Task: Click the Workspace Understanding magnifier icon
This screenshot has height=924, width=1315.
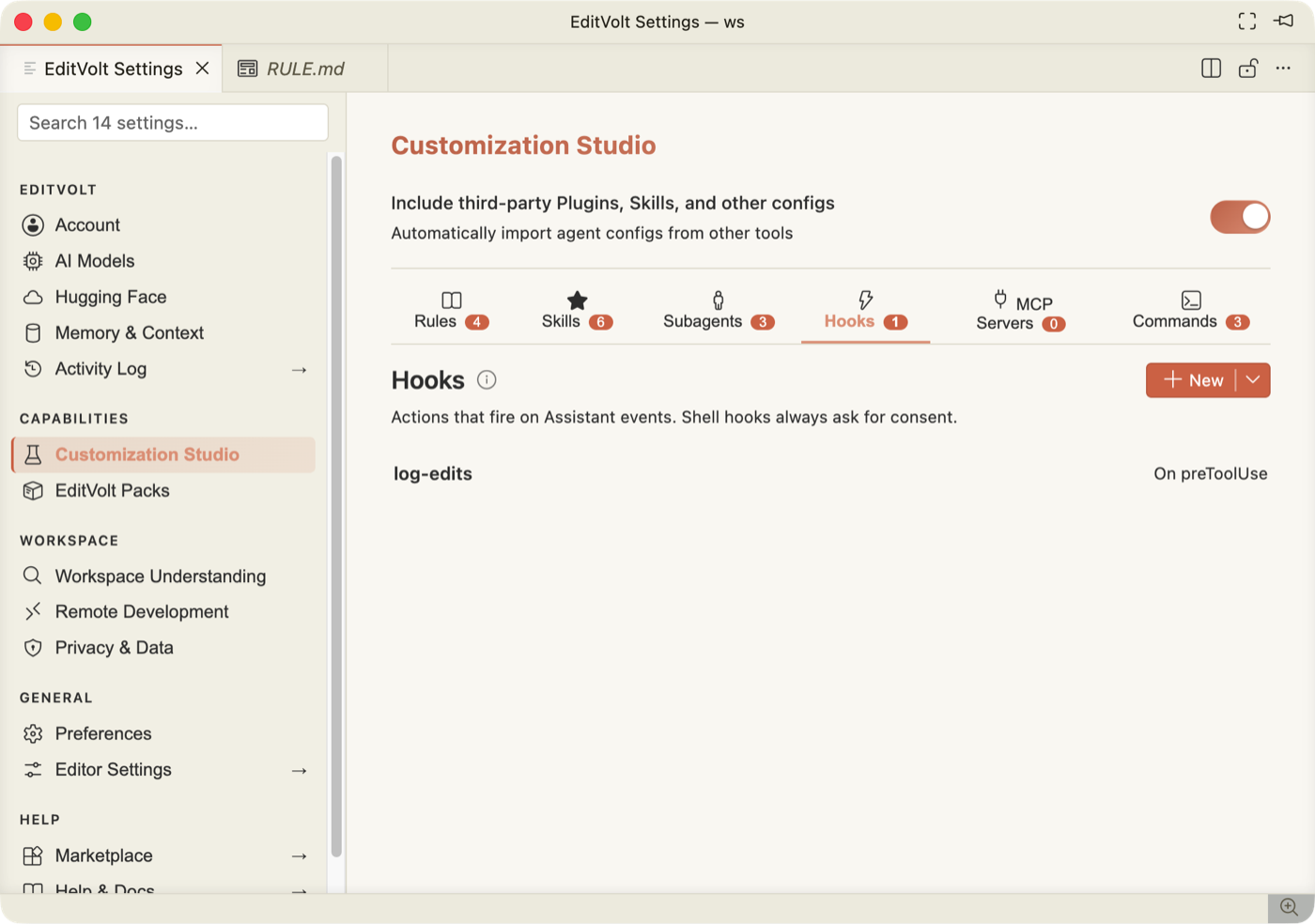Action: pos(33,576)
